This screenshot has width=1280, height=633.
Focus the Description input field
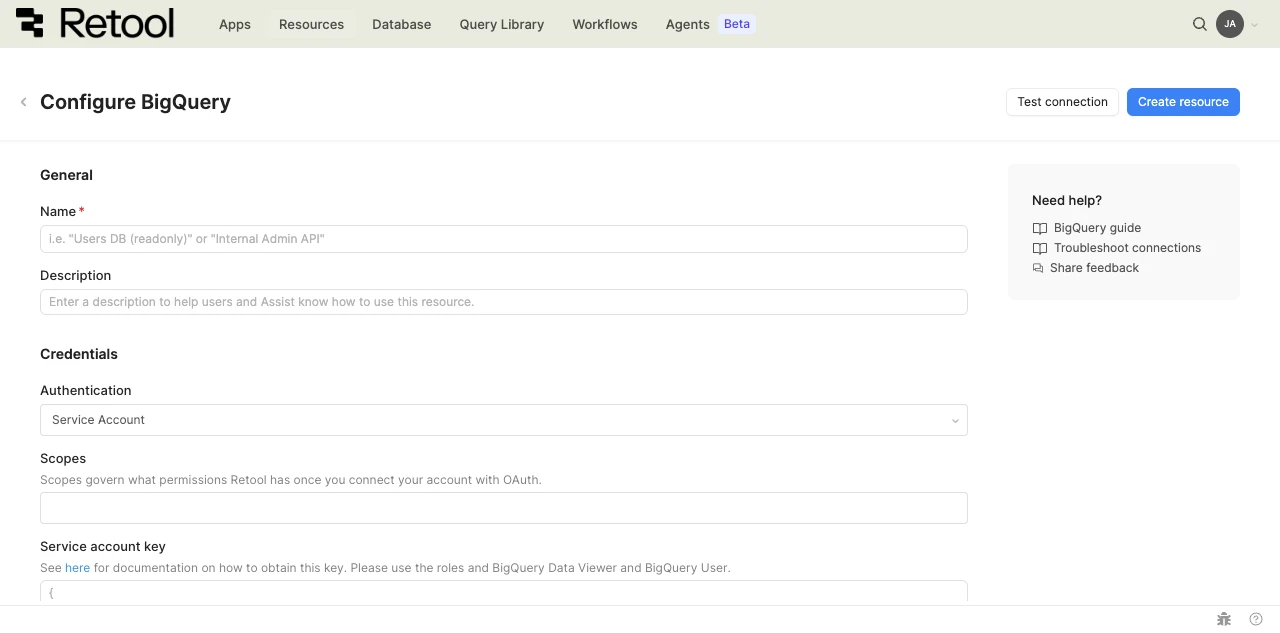(504, 302)
